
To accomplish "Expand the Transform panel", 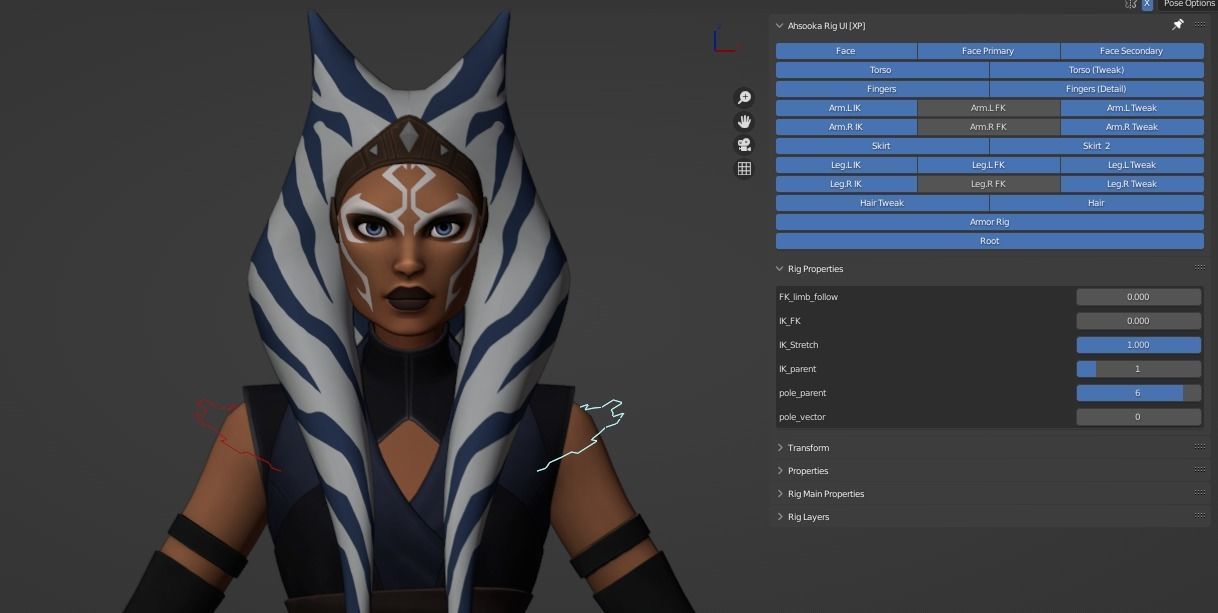I will click(x=779, y=447).
